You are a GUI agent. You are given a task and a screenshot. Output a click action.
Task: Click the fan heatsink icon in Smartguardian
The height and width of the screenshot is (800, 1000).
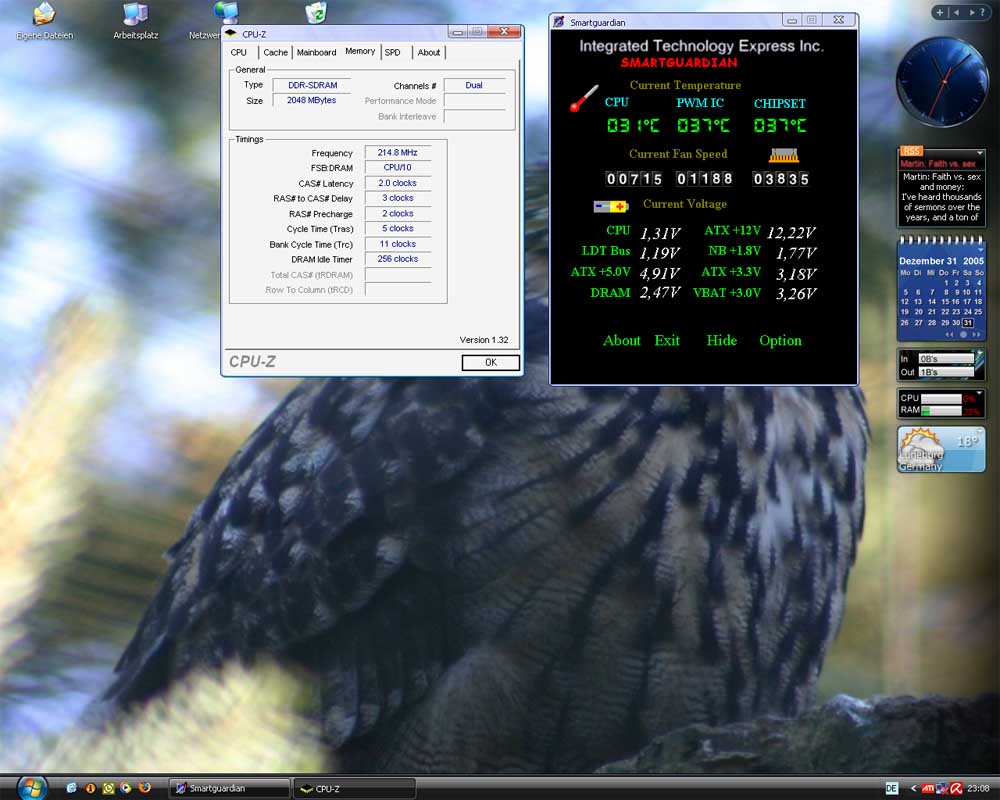pos(784,154)
